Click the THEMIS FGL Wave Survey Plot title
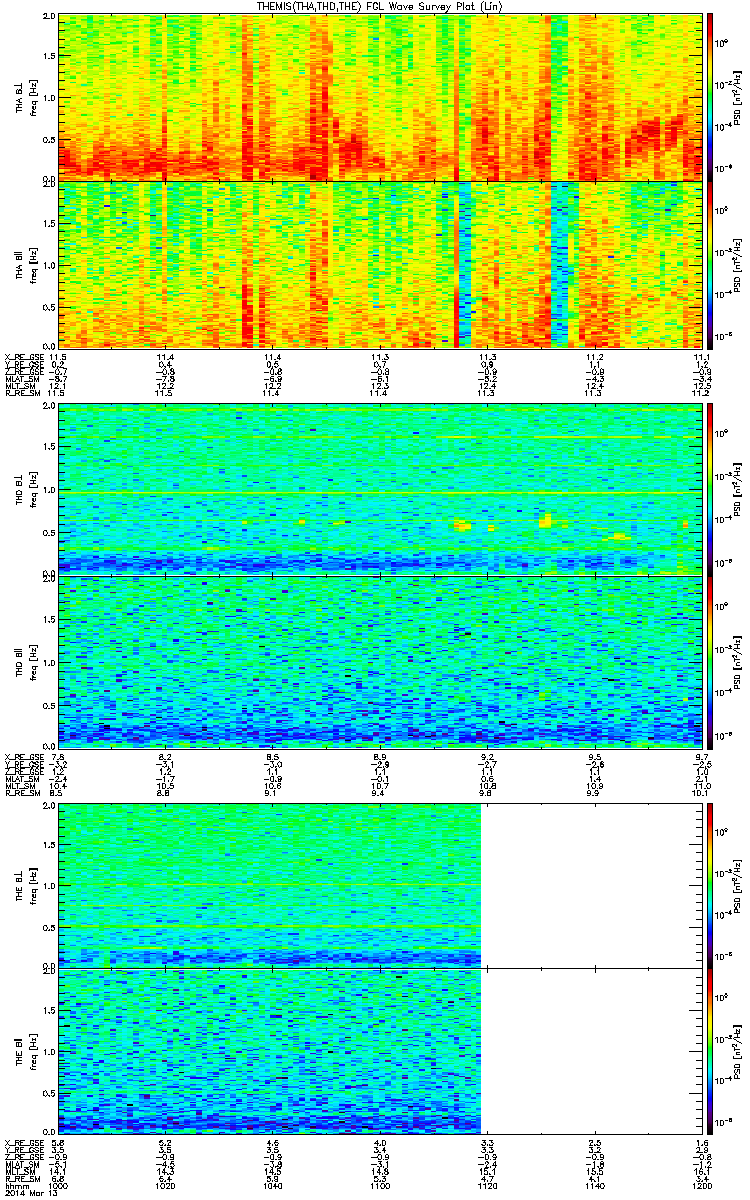750x1200 pixels. [x=381, y=6]
